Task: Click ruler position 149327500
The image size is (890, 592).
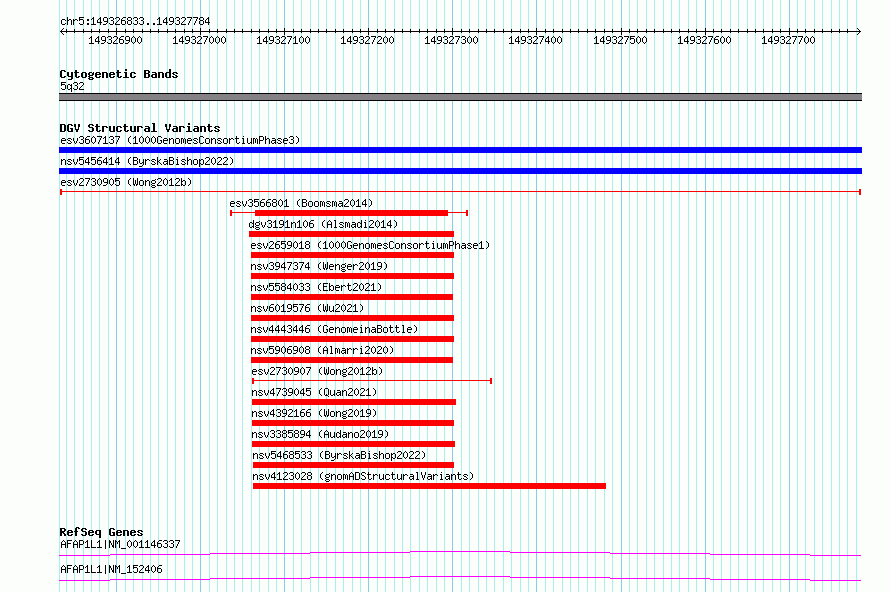Action: (620, 40)
